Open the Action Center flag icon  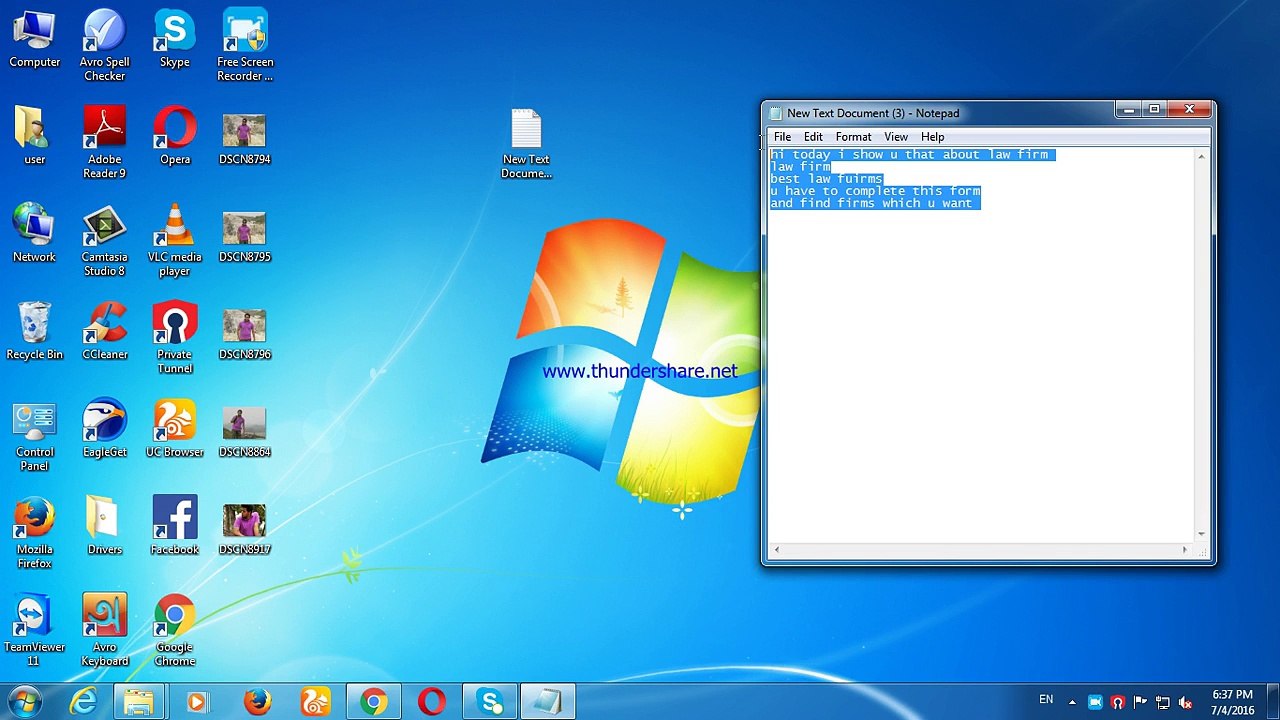pos(1141,702)
